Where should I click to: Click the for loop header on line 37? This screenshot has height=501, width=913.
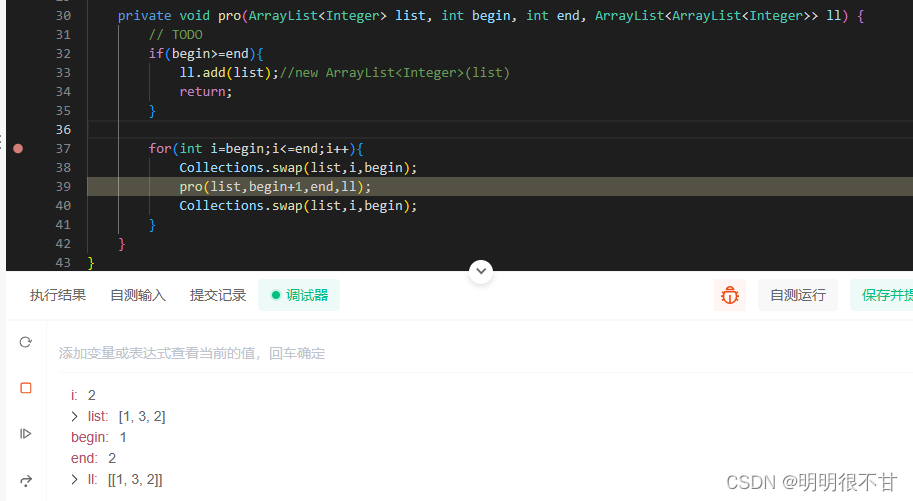256,149
